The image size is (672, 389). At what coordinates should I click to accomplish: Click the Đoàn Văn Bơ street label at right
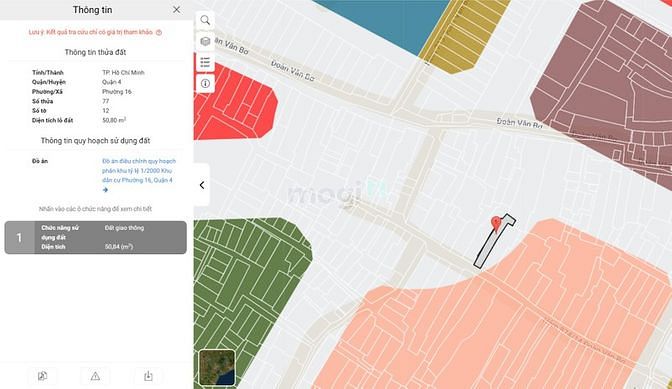click(x=519, y=123)
